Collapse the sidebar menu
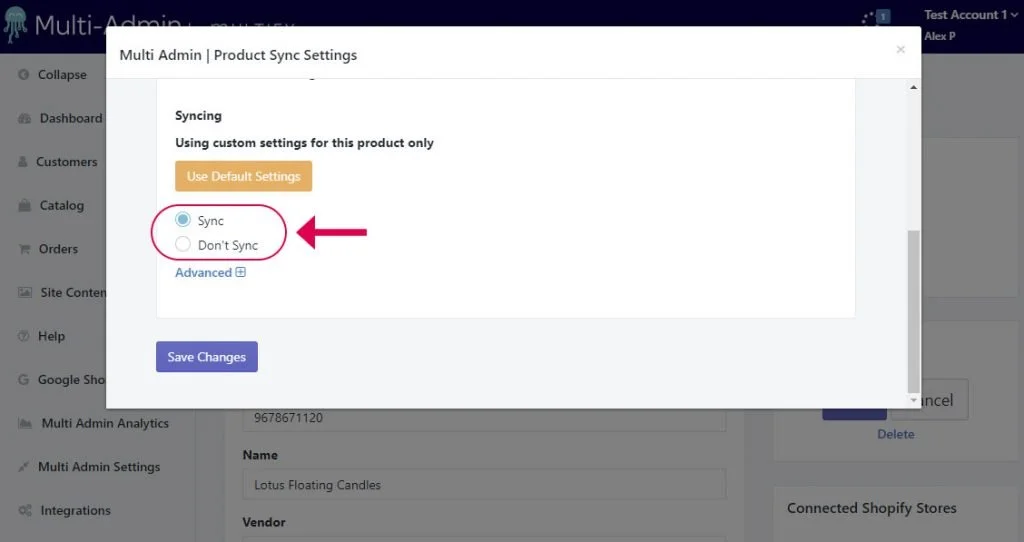This screenshot has height=542, width=1024. (x=52, y=74)
